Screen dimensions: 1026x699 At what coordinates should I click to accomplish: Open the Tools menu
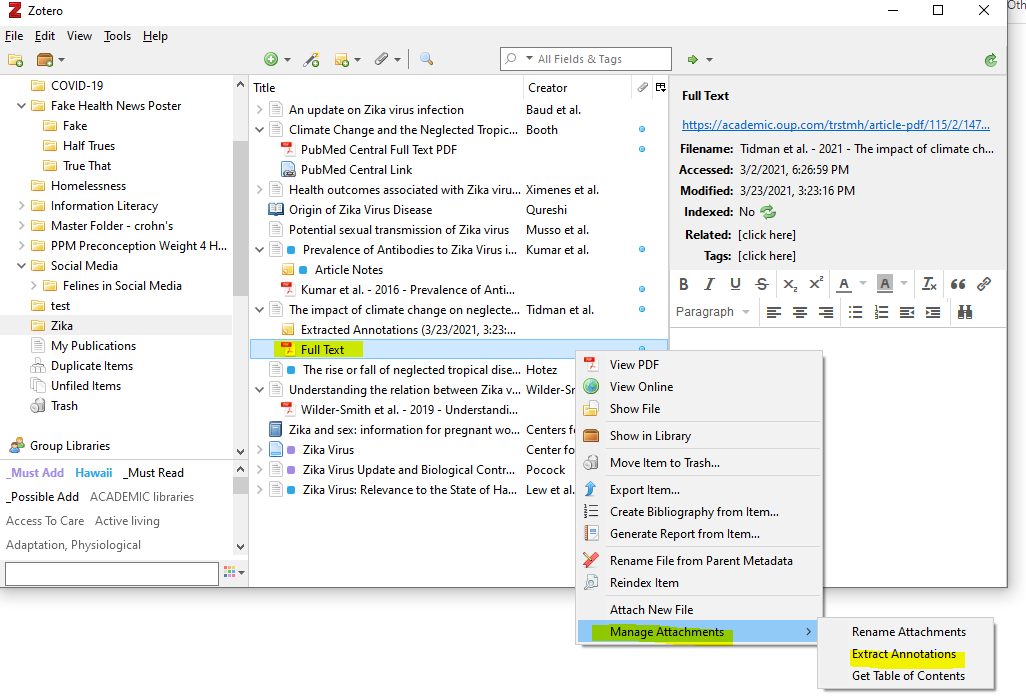coord(117,36)
